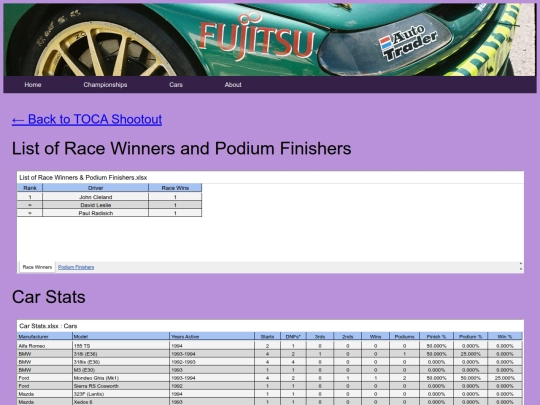Click the Car Stats section heading
The image size is (540, 405).
point(49,297)
